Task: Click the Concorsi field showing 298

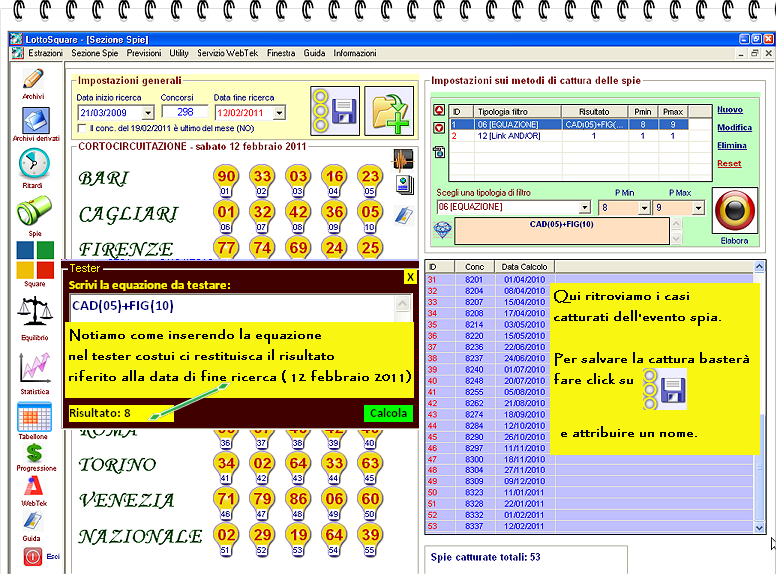Action: [x=185, y=112]
